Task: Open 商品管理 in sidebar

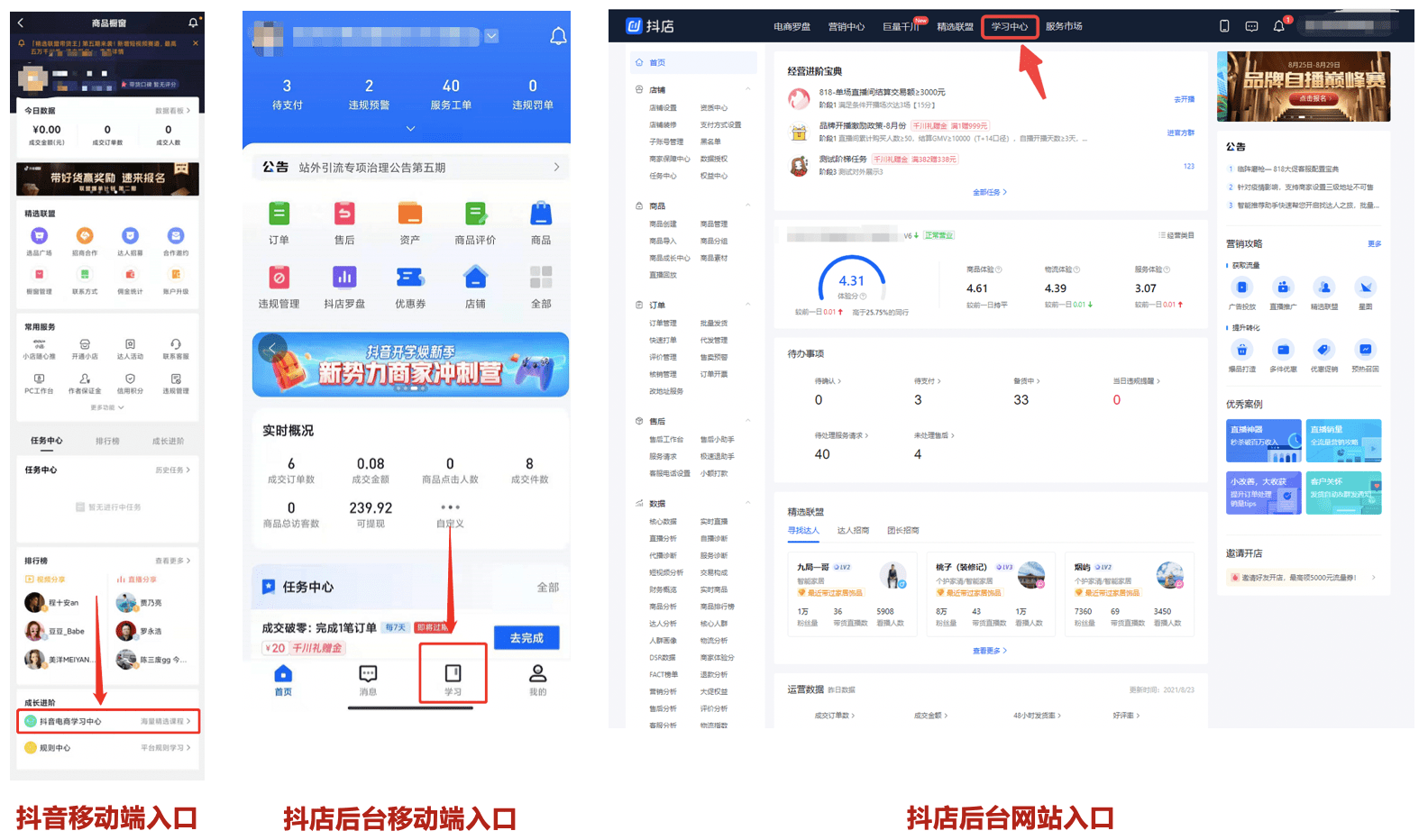Action: pos(713,224)
